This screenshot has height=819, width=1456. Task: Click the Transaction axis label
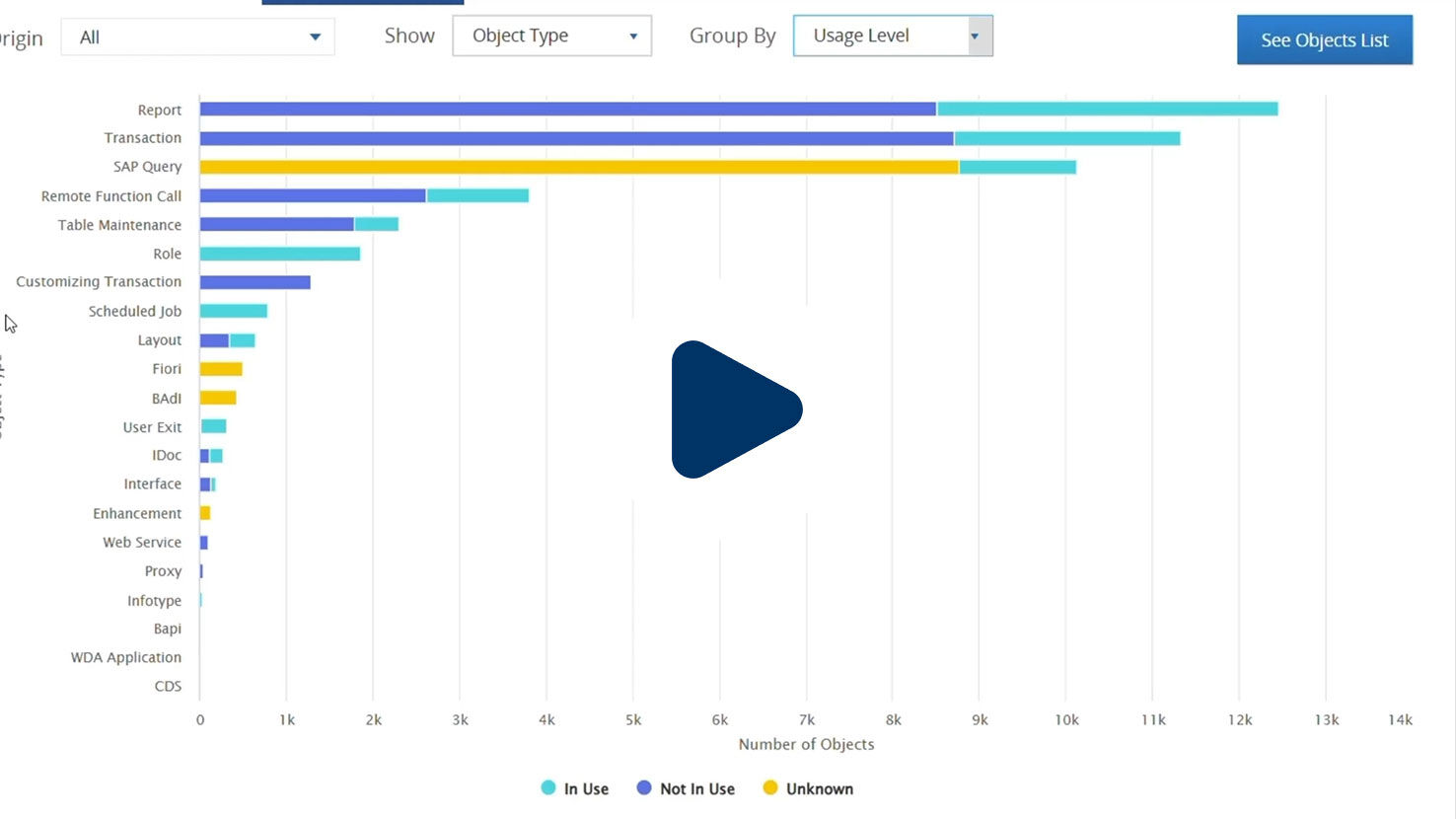pos(143,138)
